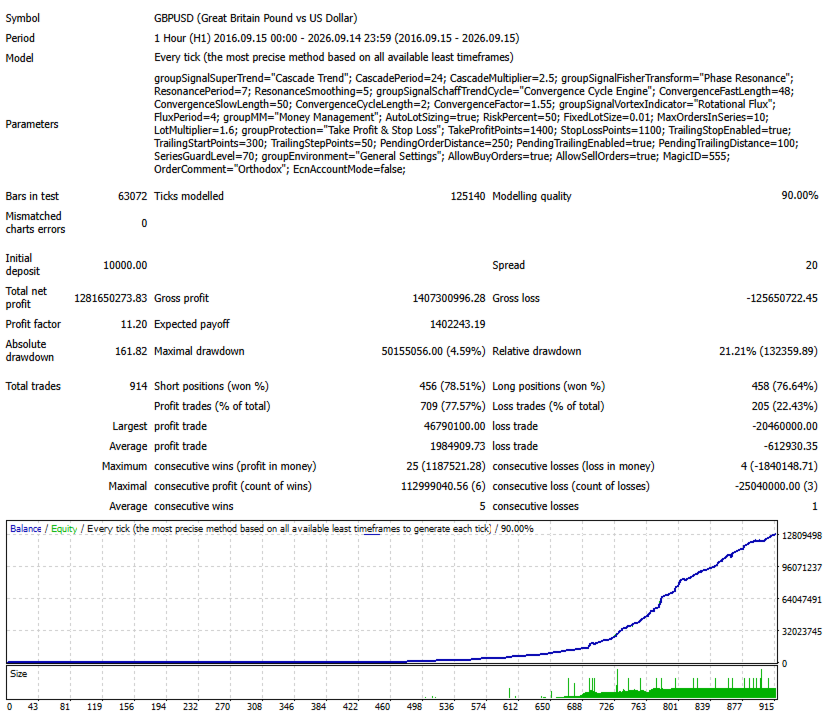This screenshot has height=715, width=828.
Task: Click the Parameters row label
Action: point(32,124)
